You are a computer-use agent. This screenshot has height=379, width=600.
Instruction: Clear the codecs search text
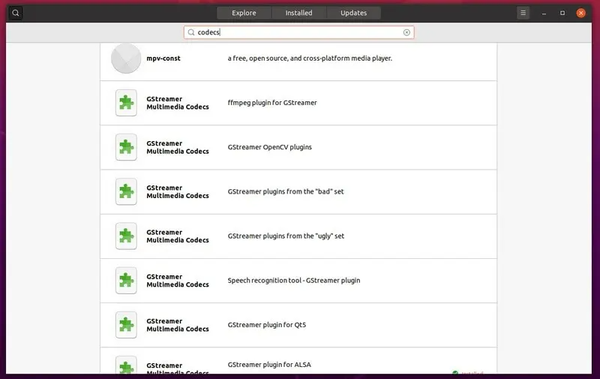click(406, 33)
